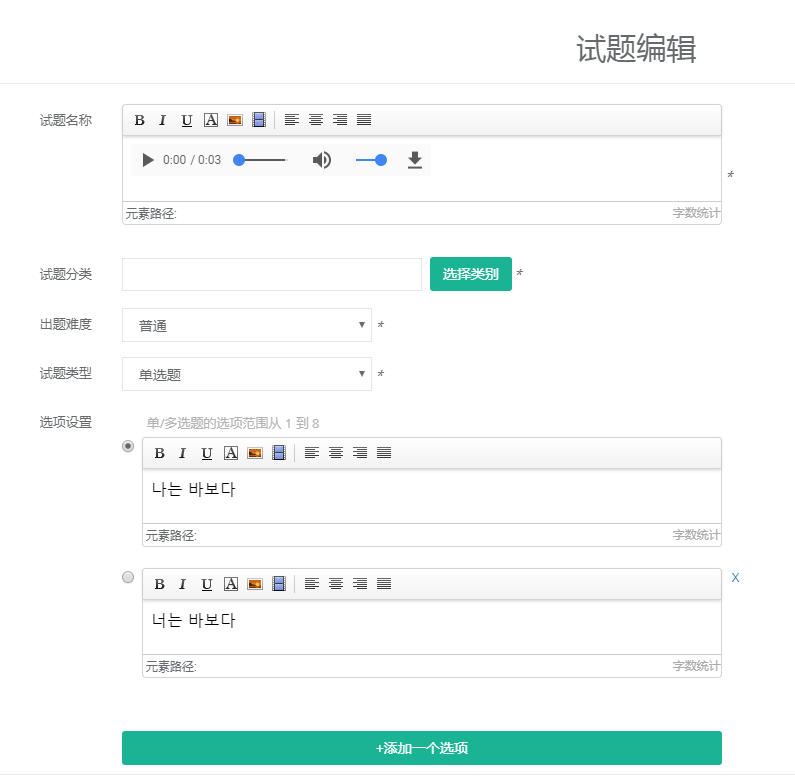Mute the audio player volume
This screenshot has width=795, height=779.
(321, 160)
